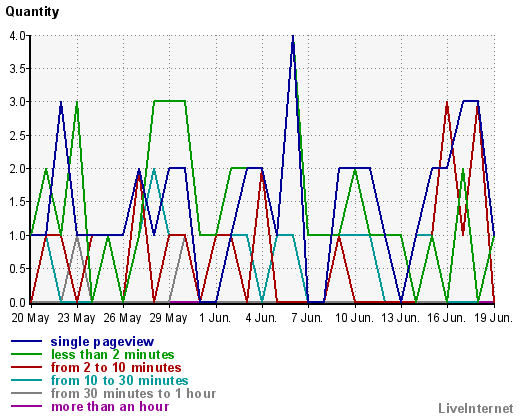Click the '3.0' y-axis value
Image resolution: width=520 pixels, height=418 pixels.
coord(17,102)
